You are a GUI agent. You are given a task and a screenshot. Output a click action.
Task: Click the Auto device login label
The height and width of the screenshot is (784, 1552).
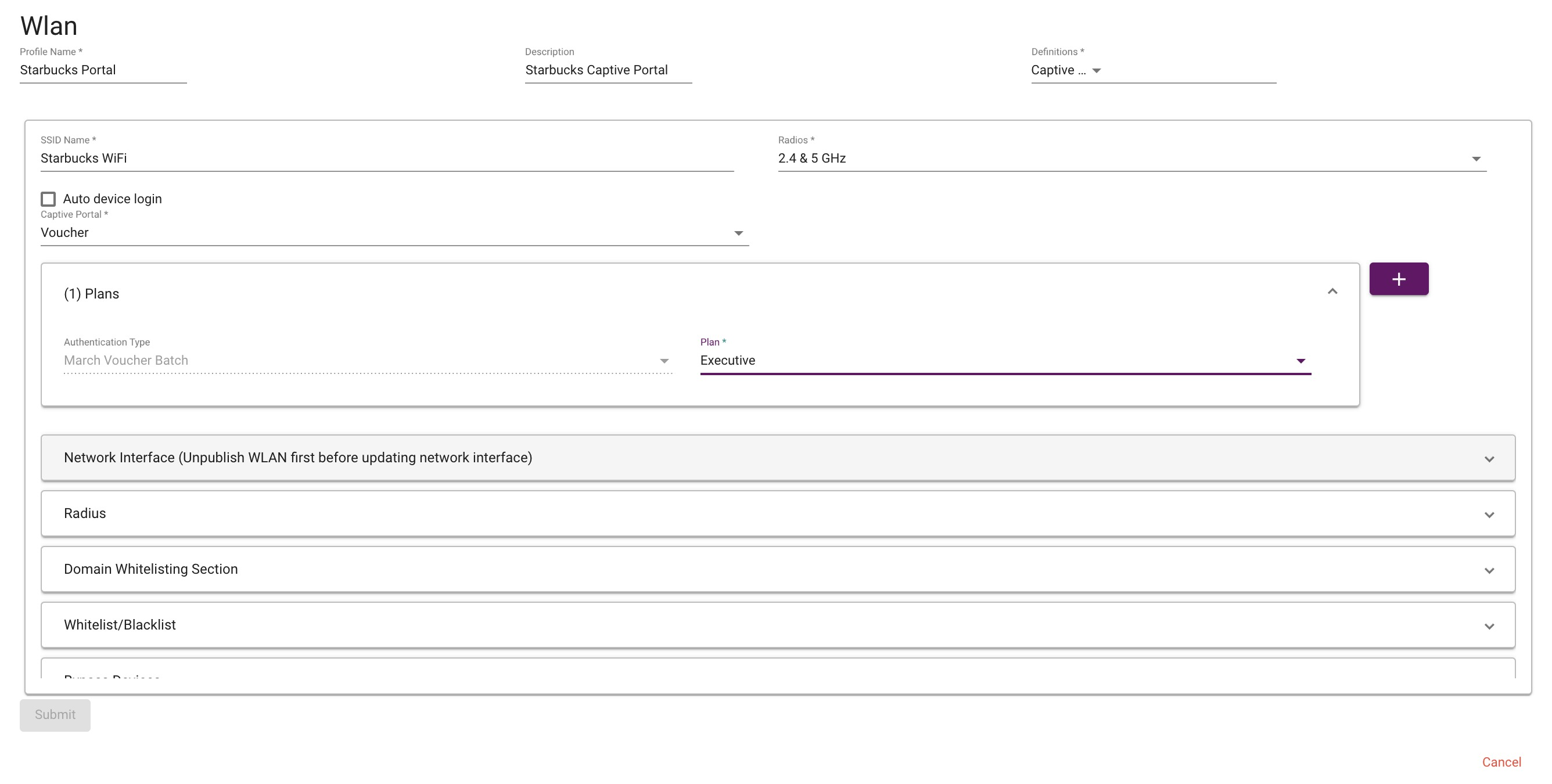pos(112,199)
